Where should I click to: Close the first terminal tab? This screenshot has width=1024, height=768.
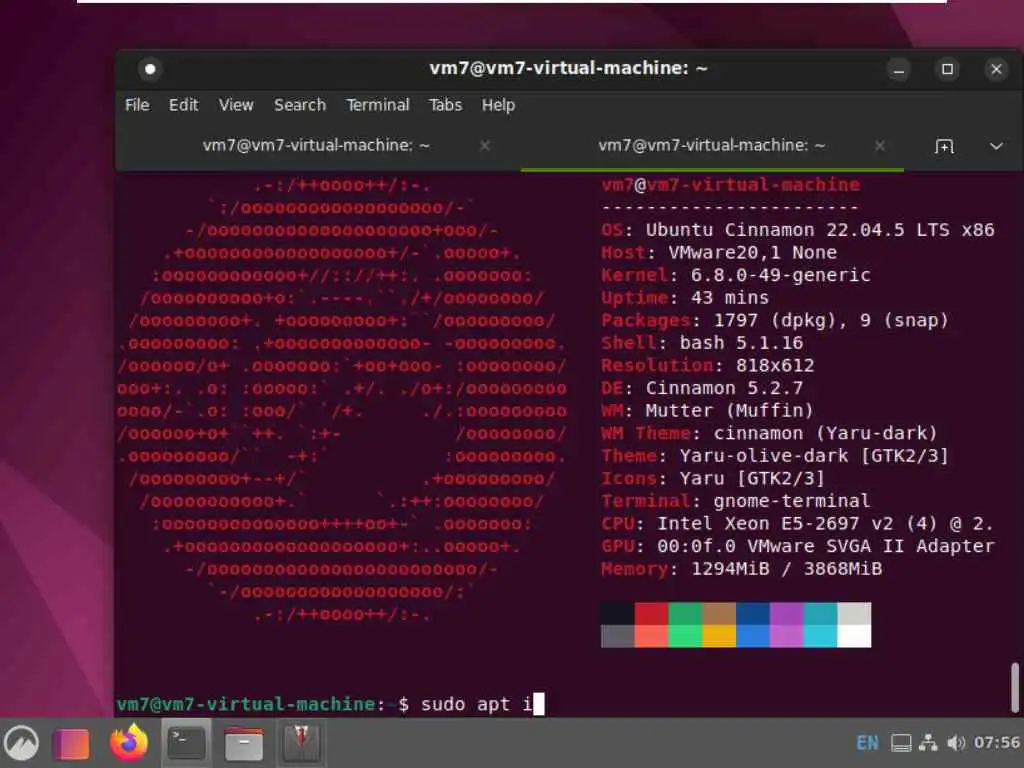coord(485,146)
